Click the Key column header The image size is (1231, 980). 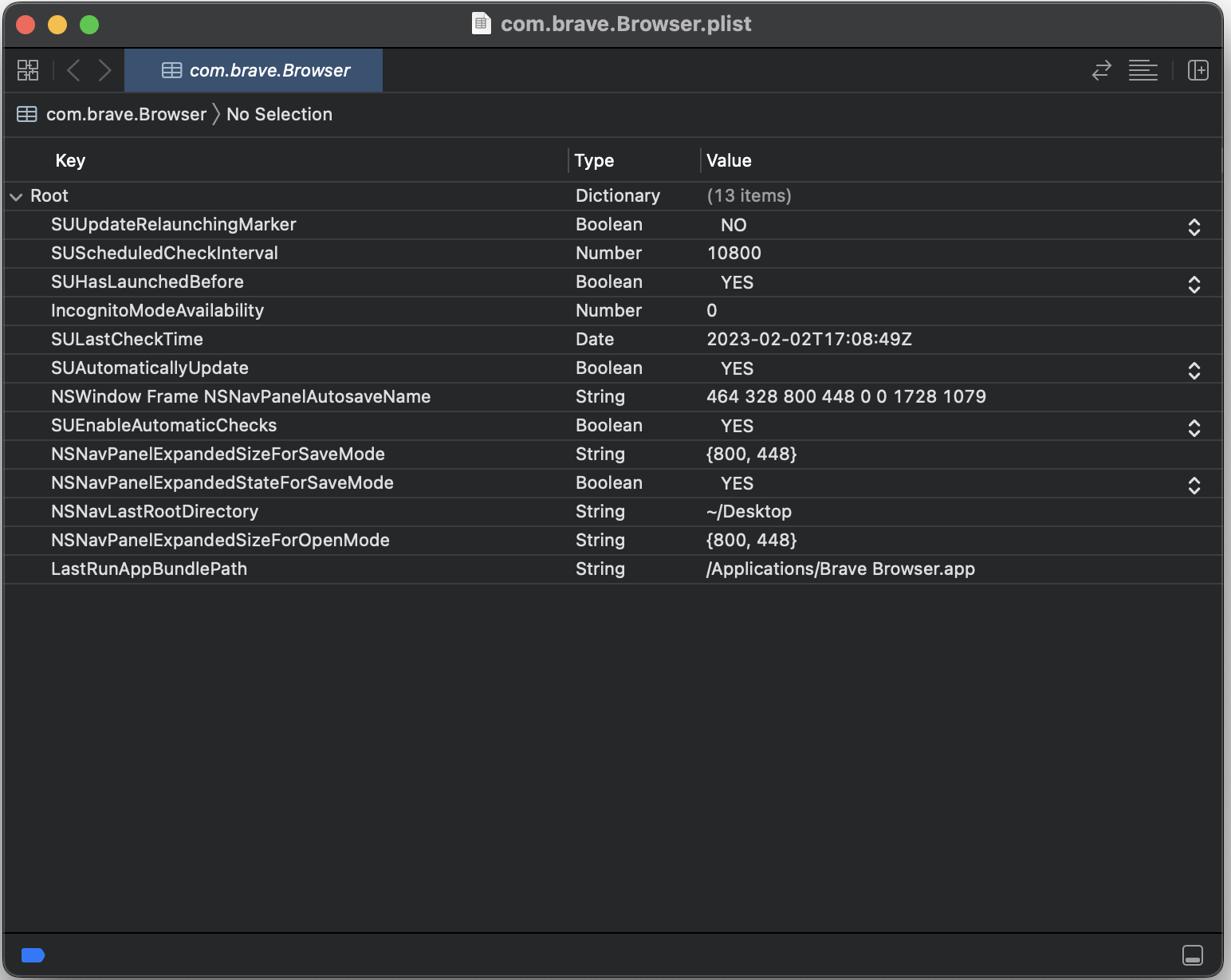pyautogui.click(x=70, y=160)
